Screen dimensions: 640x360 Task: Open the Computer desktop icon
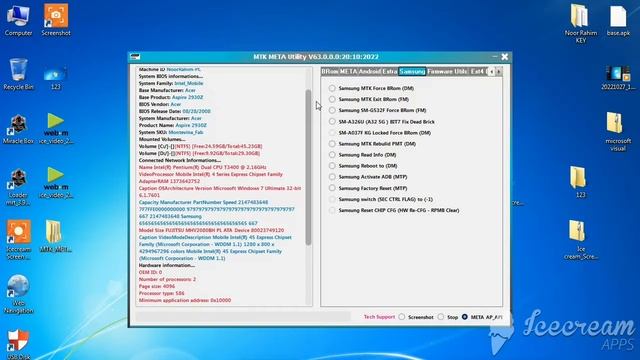point(18,20)
